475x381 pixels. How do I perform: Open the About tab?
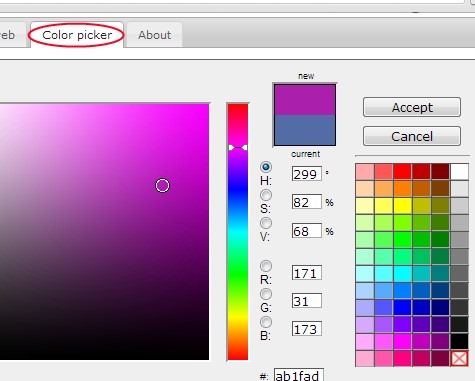[154, 35]
